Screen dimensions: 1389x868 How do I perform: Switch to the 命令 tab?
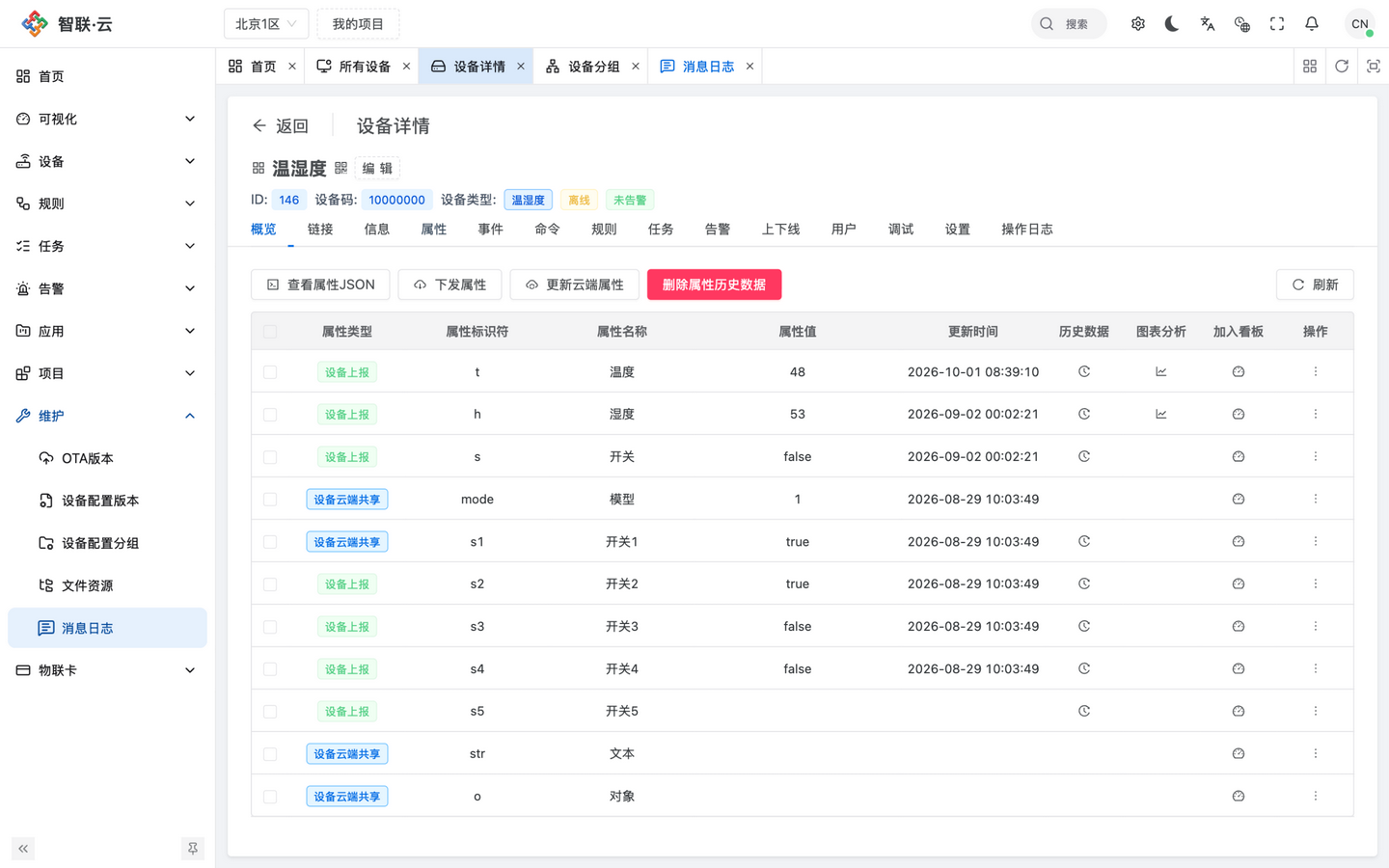pyautogui.click(x=547, y=230)
